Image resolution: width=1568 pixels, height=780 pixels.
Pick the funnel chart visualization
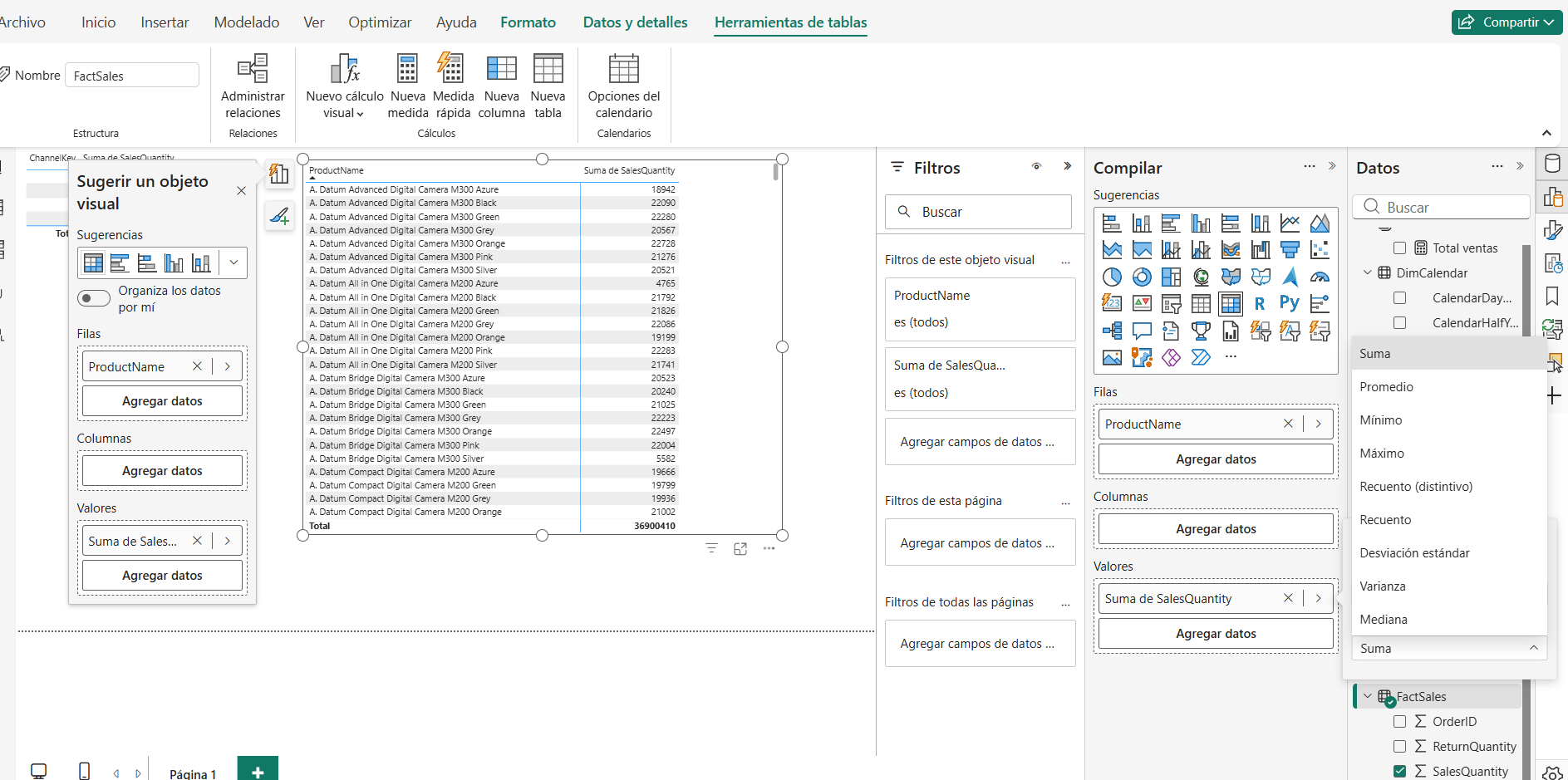point(1290,249)
